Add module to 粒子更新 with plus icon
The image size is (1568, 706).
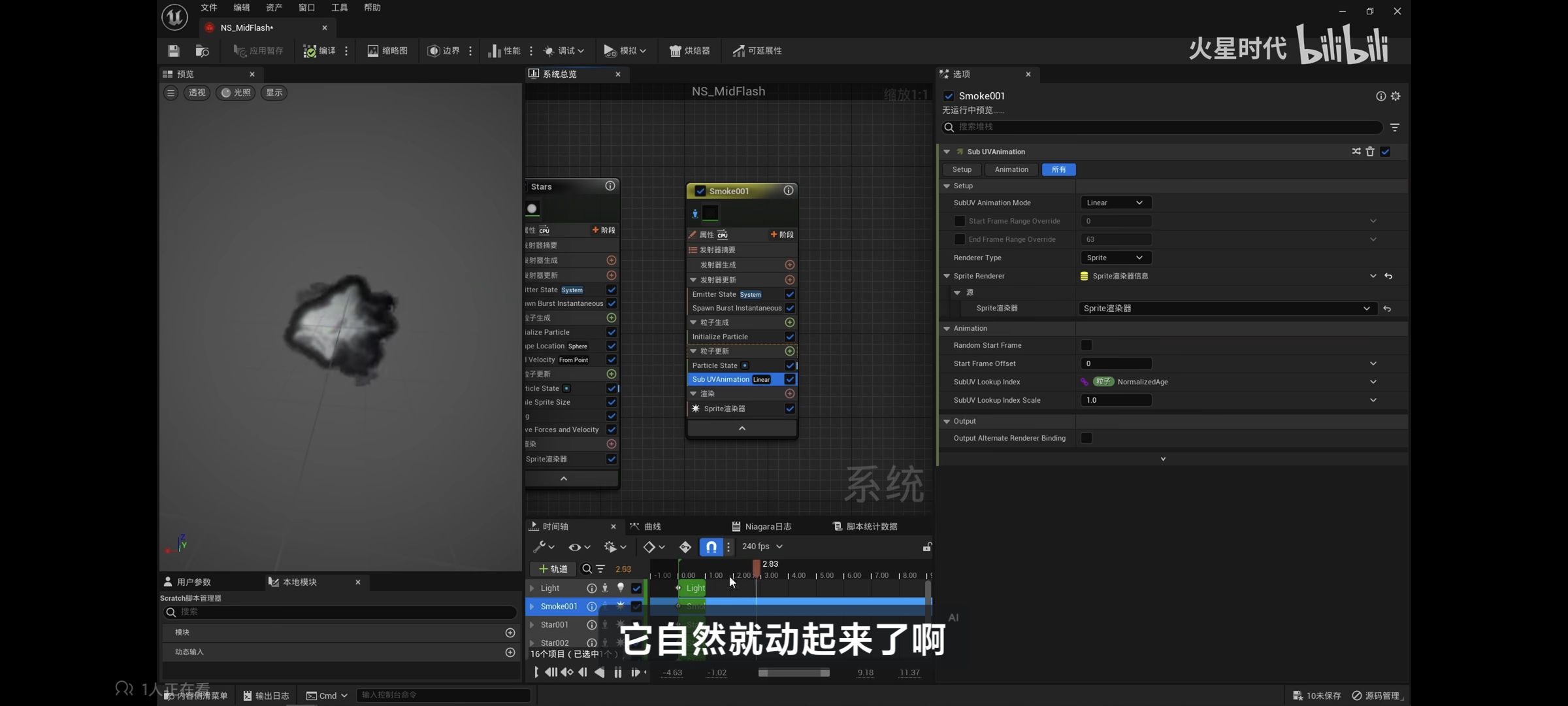(x=789, y=351)
